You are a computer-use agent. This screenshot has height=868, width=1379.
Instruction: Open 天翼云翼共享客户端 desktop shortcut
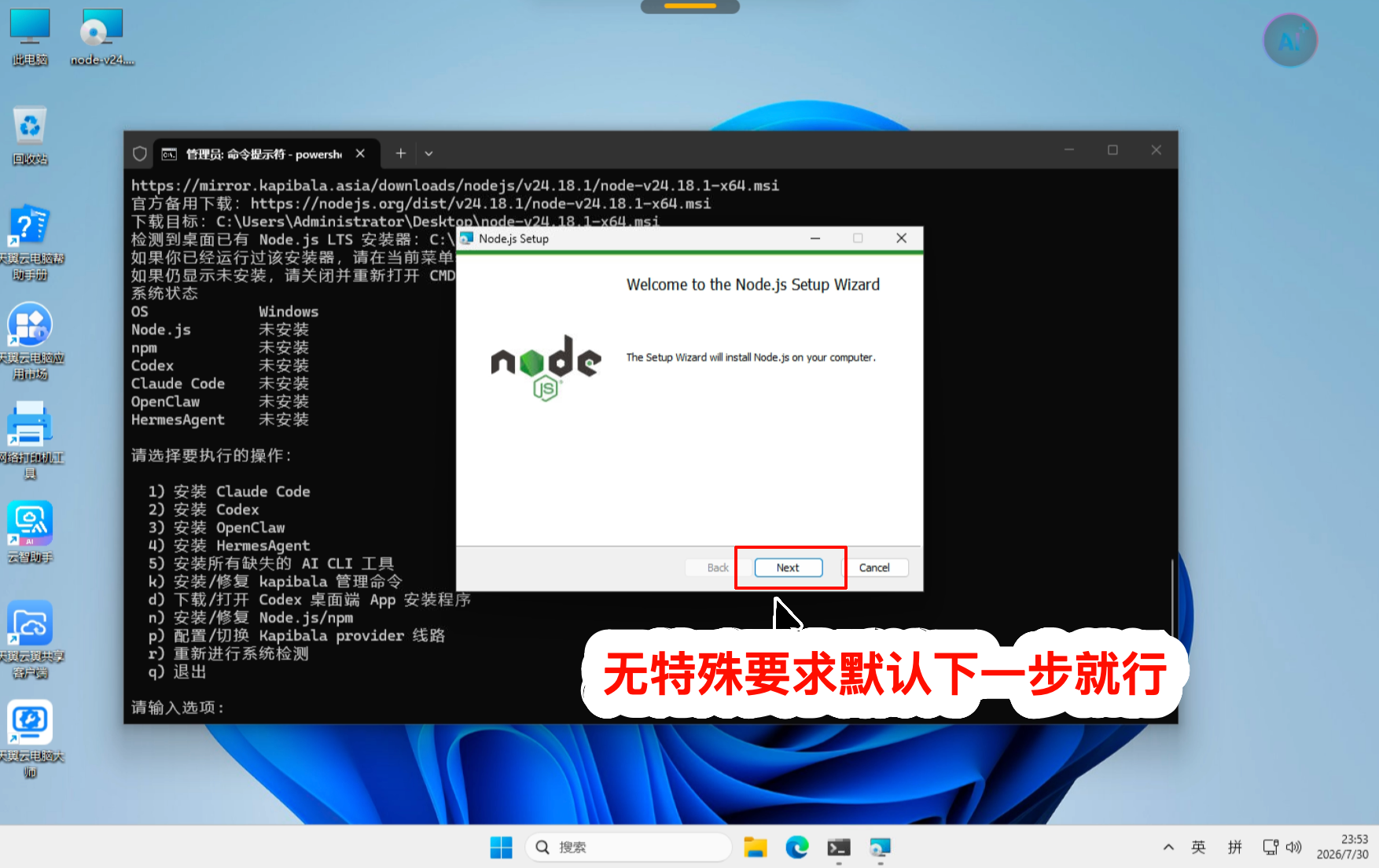(30, 639)
